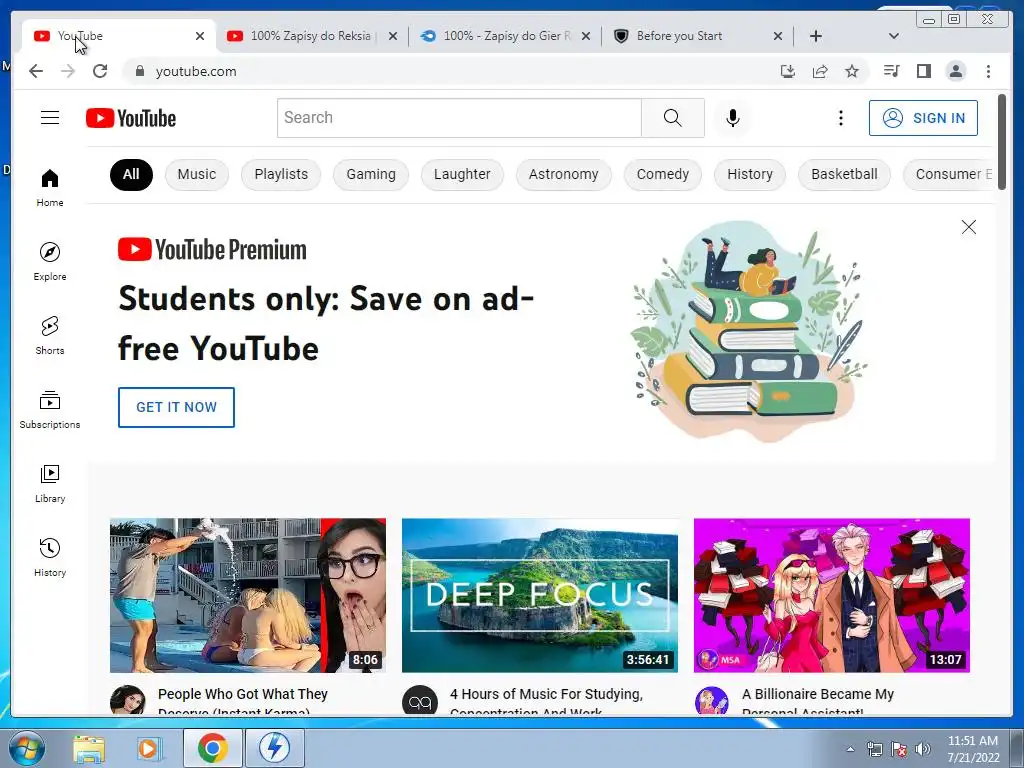Open Chrome profile avatar
Image resolution: width=1024 pixels, height=768 pixels.
tap(955, 71)
